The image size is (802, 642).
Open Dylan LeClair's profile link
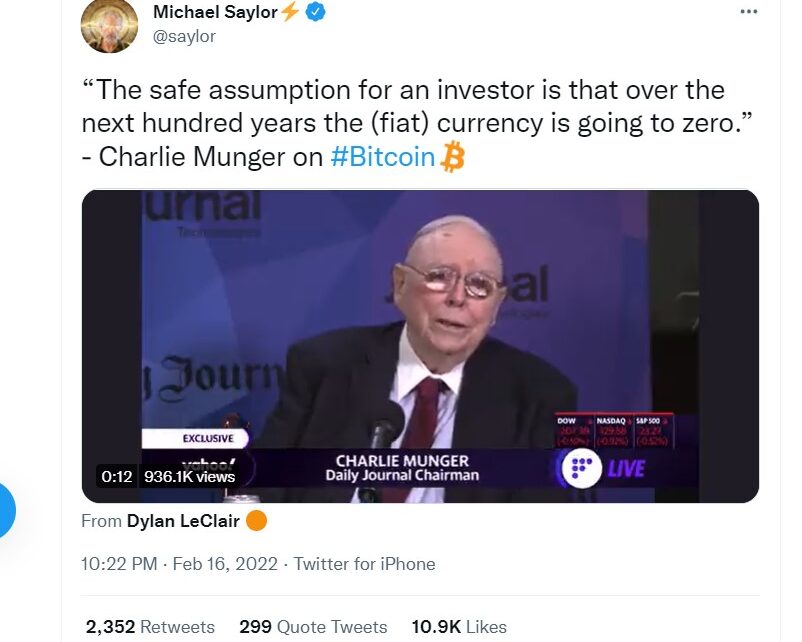tap(183, 521)
